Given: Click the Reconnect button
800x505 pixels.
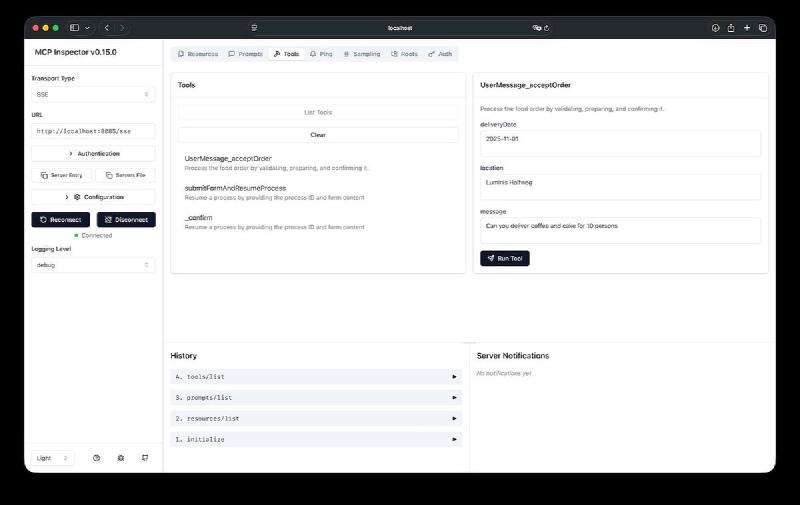Looking at the screenshot, I should point(61,220).
